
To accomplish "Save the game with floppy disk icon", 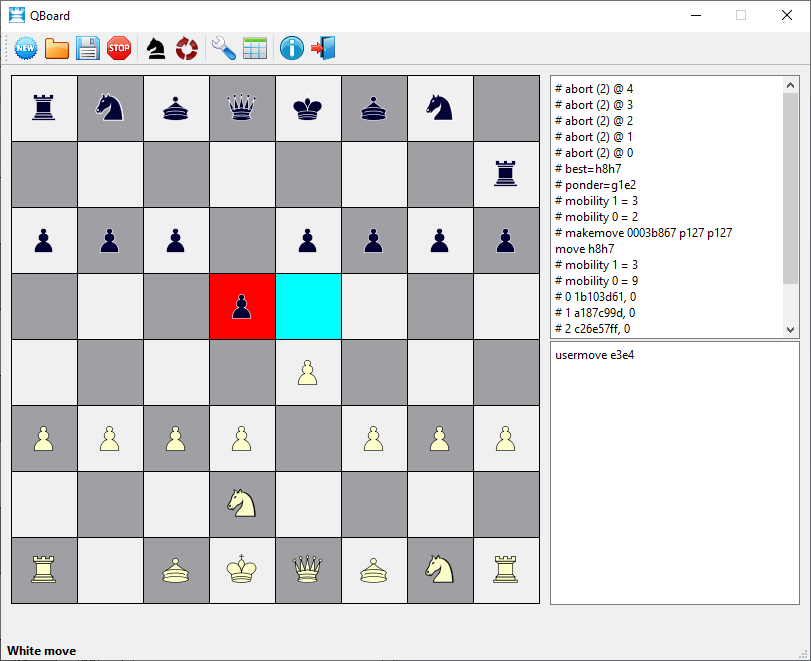I will click(88, 49).
